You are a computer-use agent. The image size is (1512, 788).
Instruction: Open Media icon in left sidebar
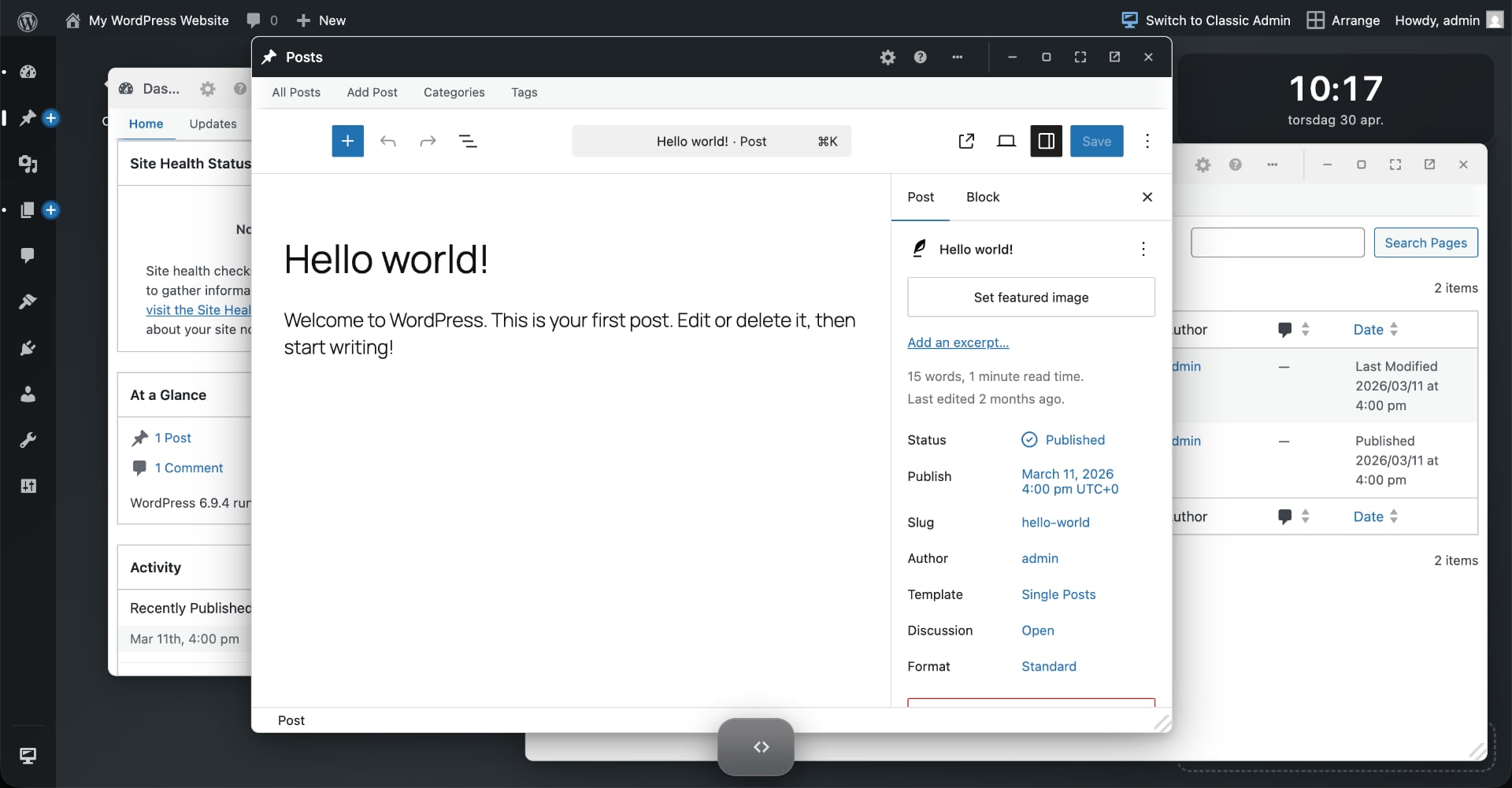point(28,164)
